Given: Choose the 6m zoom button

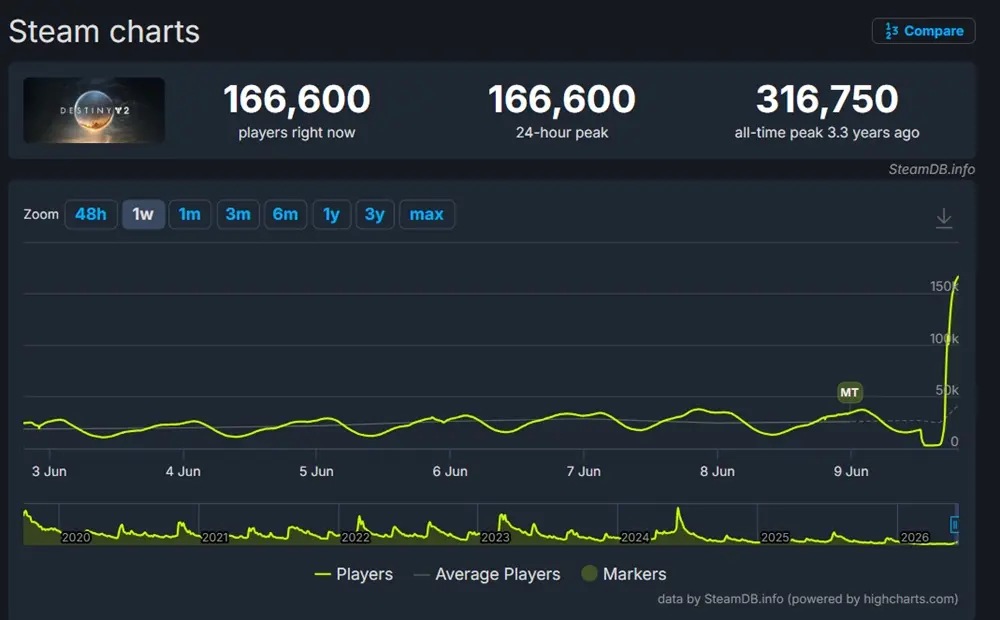Looking at the screenshot, I should point(285,214).
